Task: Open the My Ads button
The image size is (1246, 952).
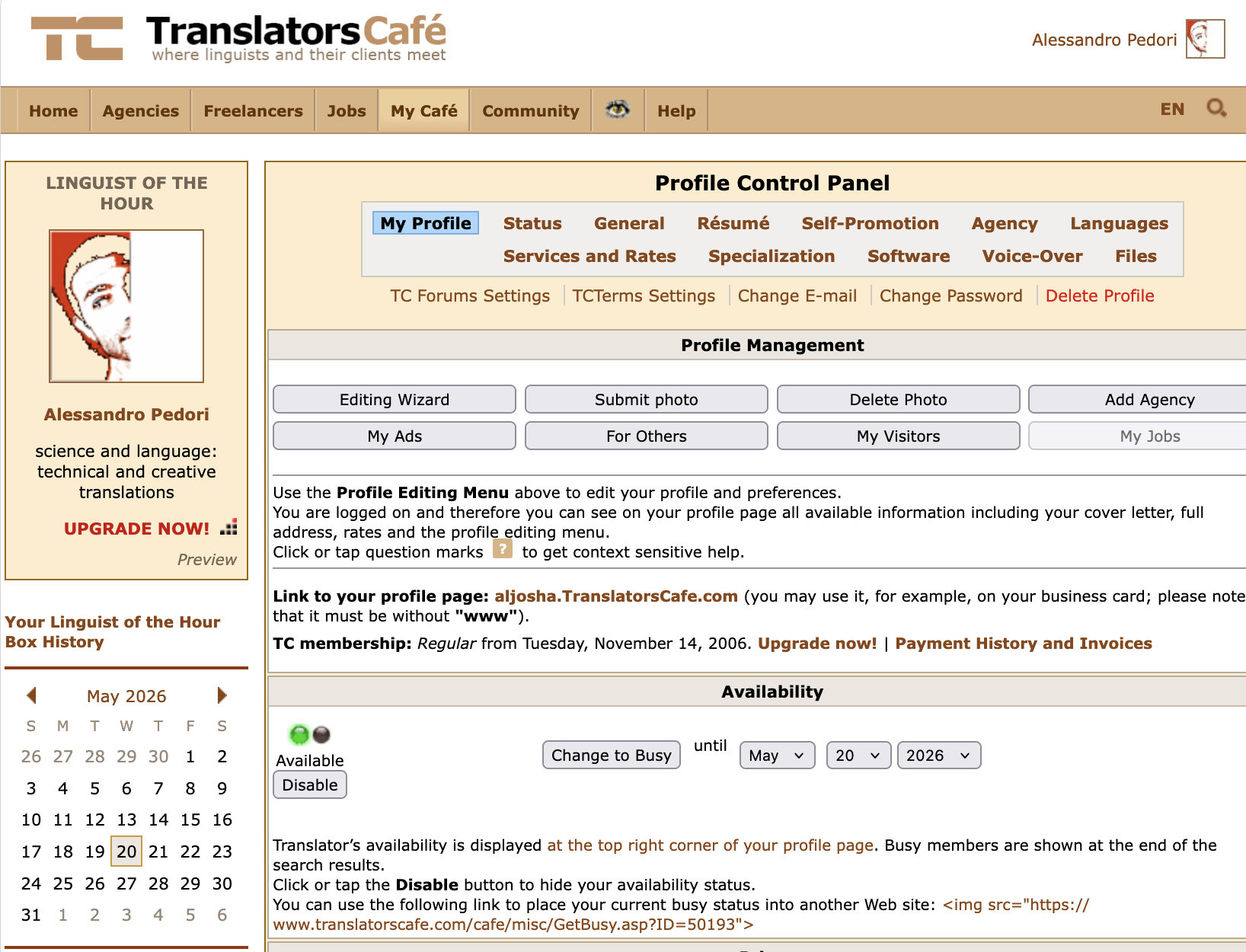Action: click(395, 436)
